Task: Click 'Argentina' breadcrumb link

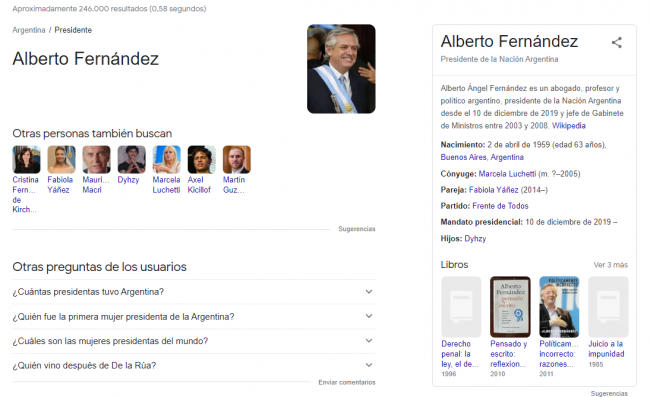Action: pos(29,30)
